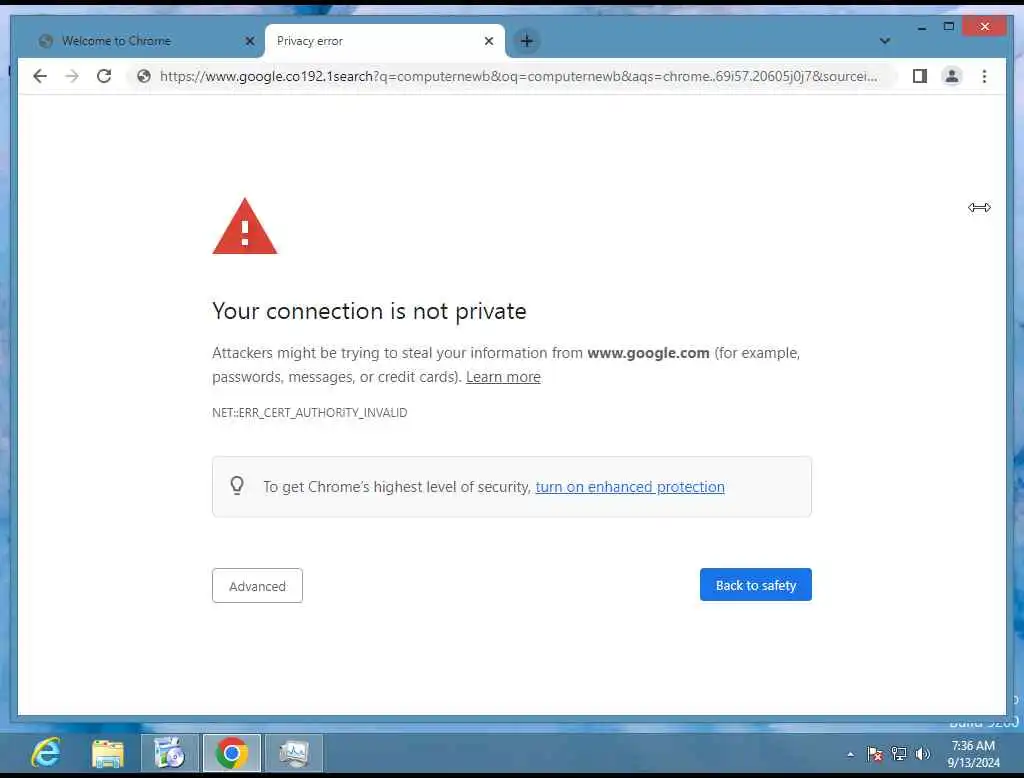The width and height of the screenshot is (1024, 778).
Task: Click the forward navigation arrow
Action: tap(72, 76)
